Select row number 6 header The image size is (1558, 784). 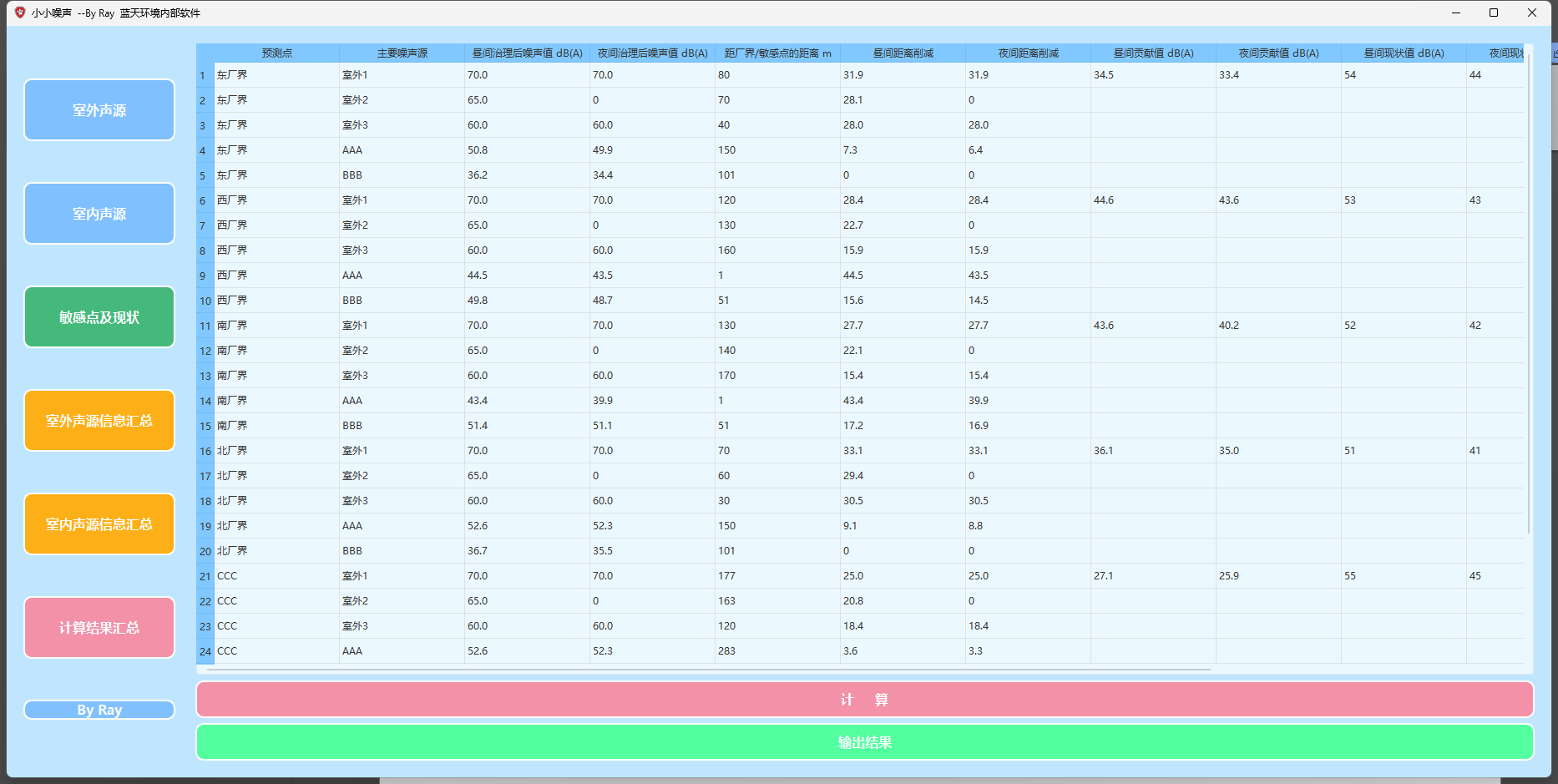click(x=205, y=200)
